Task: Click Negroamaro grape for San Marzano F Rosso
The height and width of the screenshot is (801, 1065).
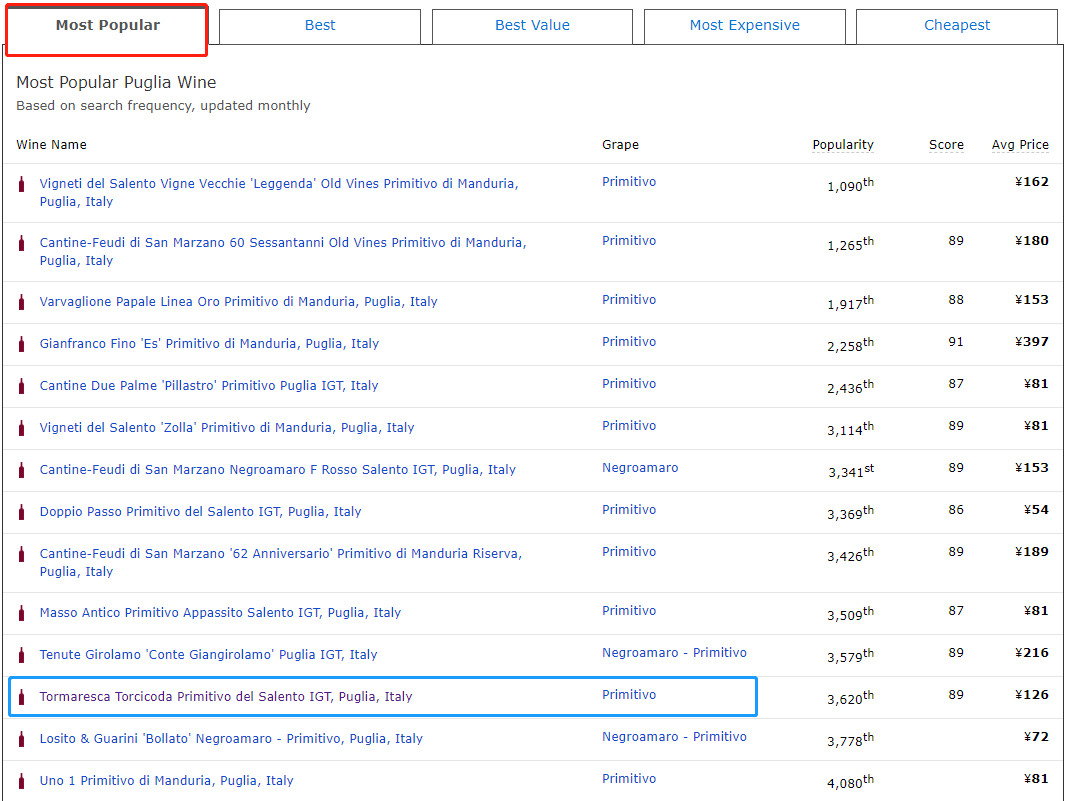Action: (640, 468)
